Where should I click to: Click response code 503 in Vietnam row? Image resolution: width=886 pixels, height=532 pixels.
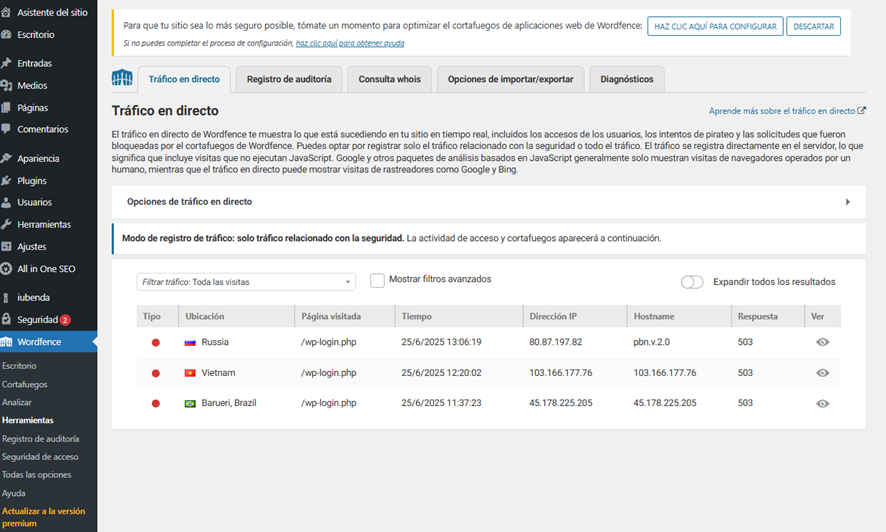coord(745,373)
